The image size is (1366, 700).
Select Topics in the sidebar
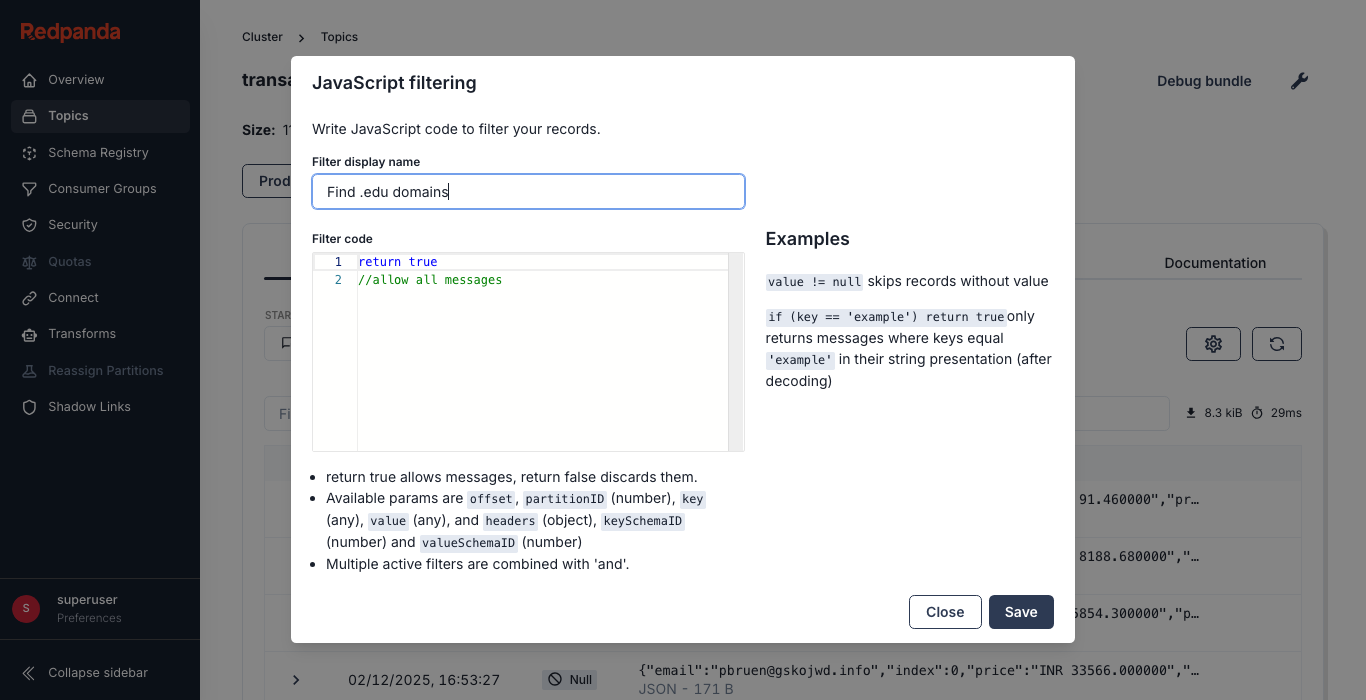click(68, 115)
